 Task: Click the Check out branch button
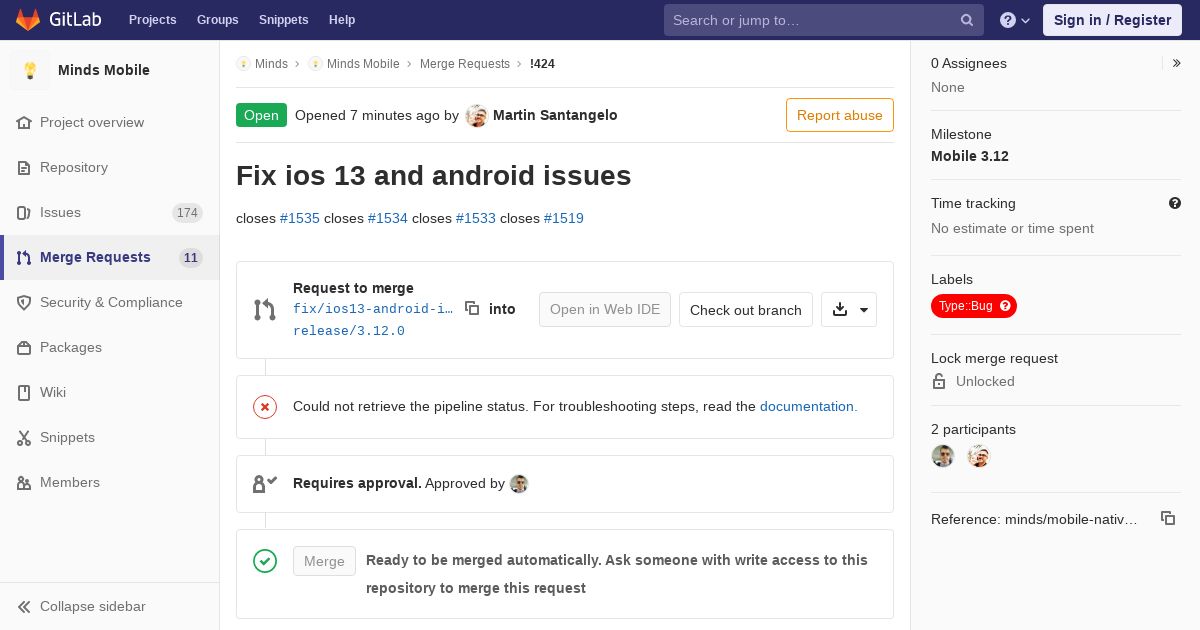click(746, 310)
